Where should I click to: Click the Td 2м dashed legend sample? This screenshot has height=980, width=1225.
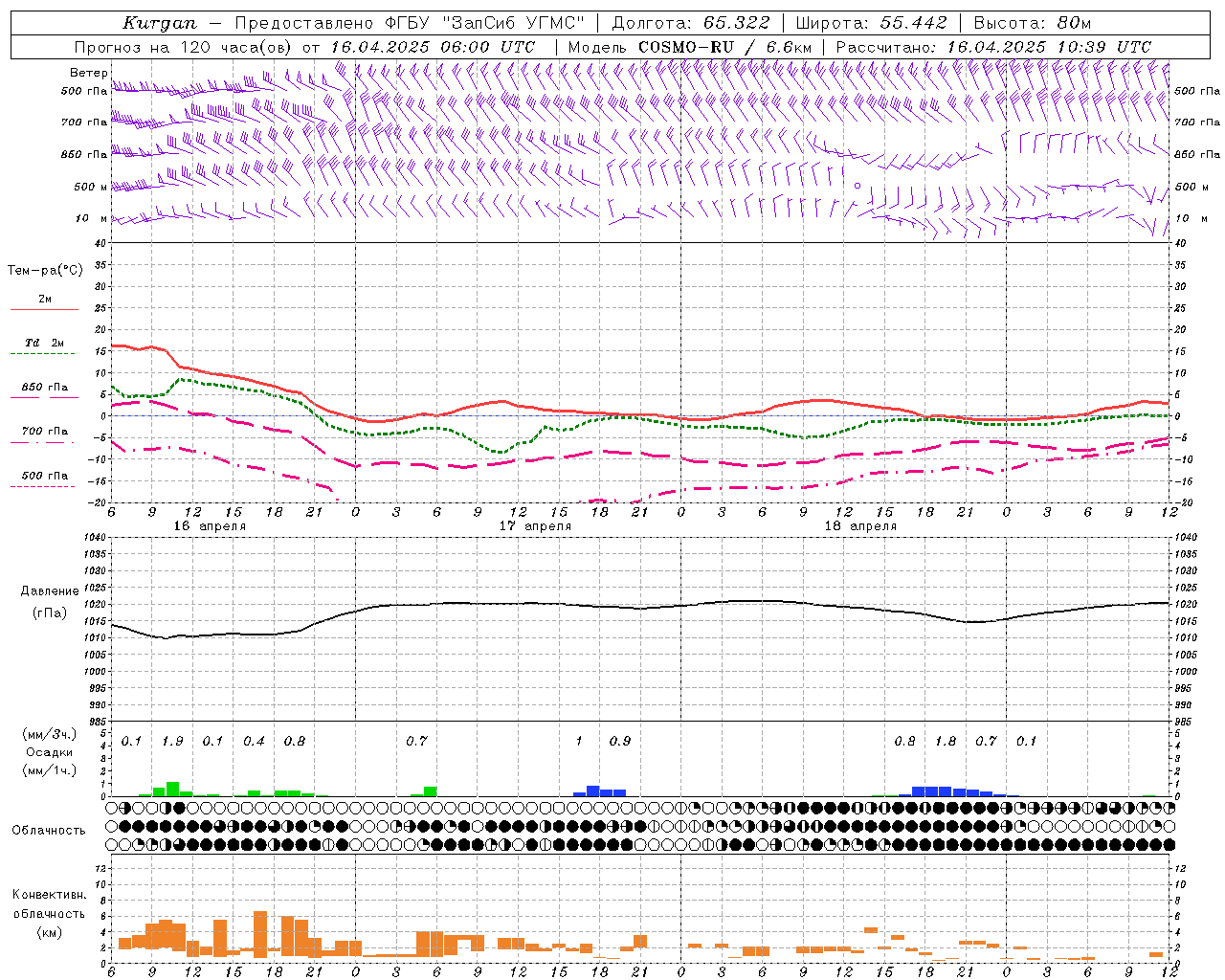coord(42,353)
